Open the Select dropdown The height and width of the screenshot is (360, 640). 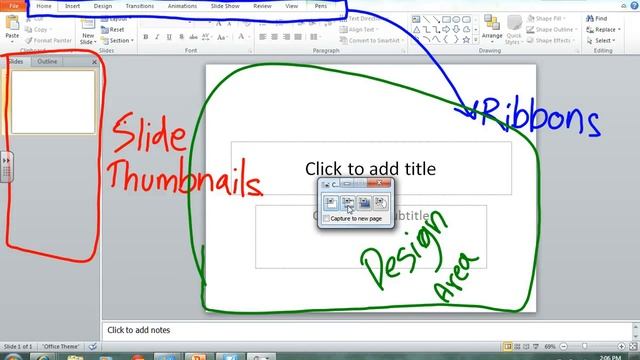click(600, 40)
